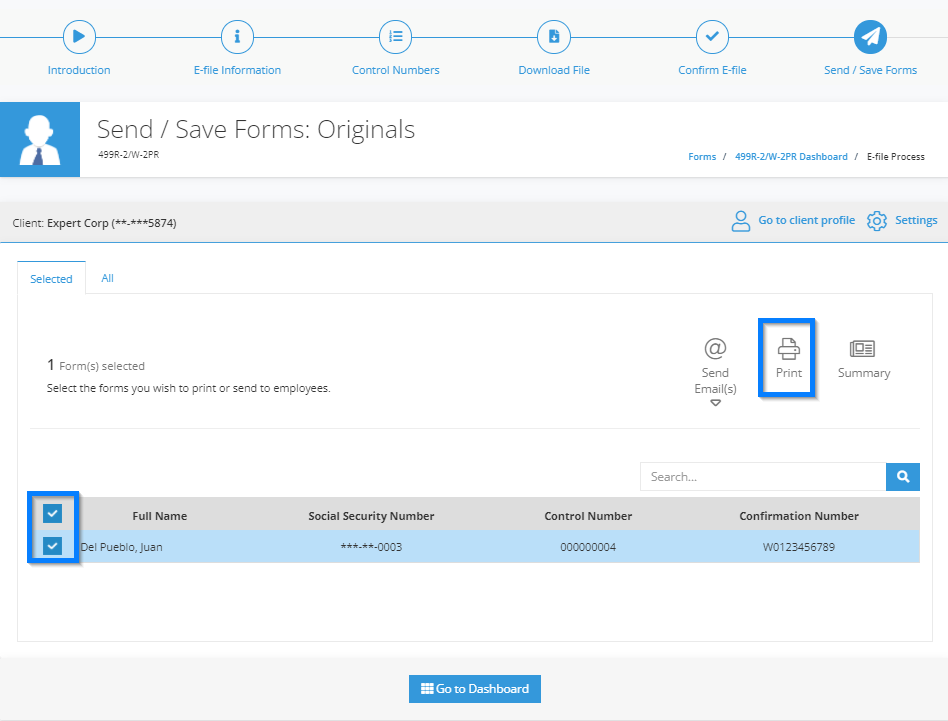
Task: Click the Introduction step play icon
Action: (79, 37)
